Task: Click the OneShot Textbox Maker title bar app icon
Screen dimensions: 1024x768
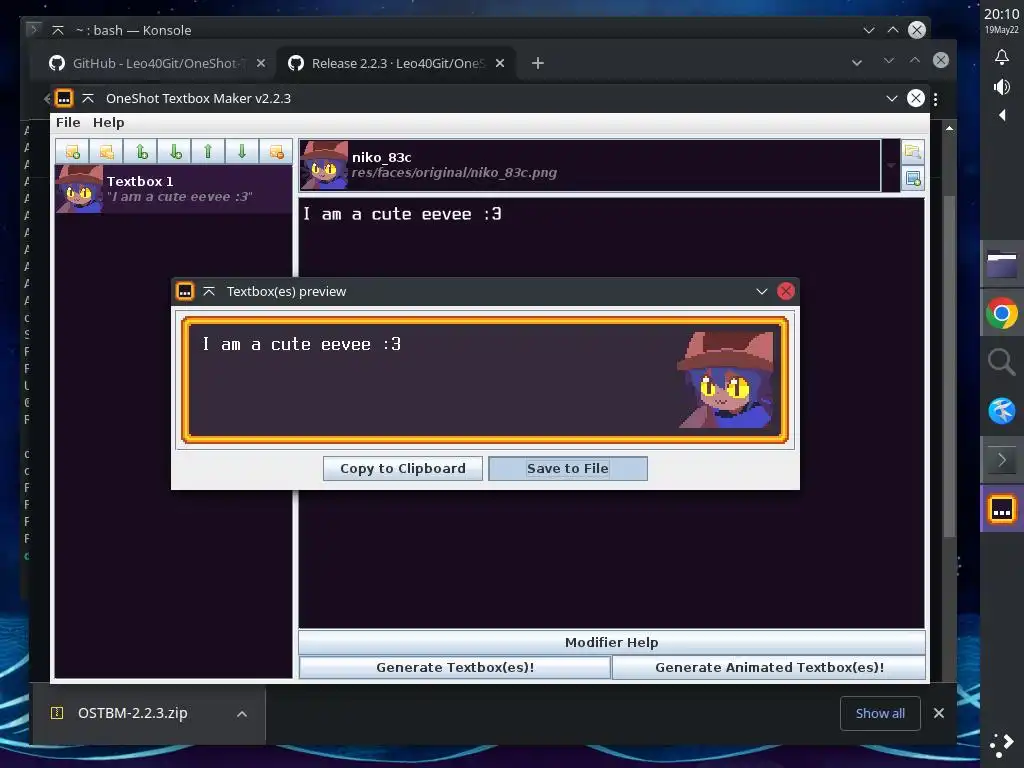Action: pos(64,98)
